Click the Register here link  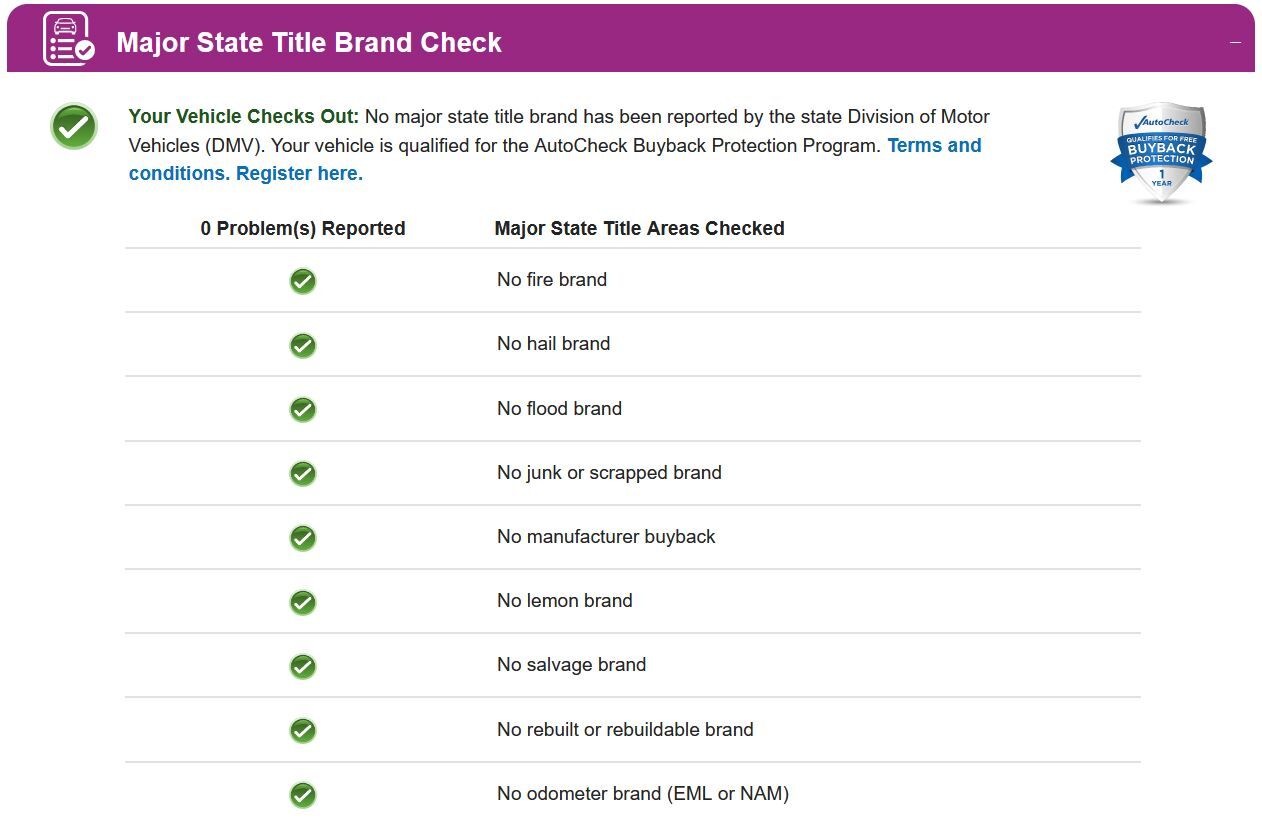pyautogui.click(x=299, y=174)
